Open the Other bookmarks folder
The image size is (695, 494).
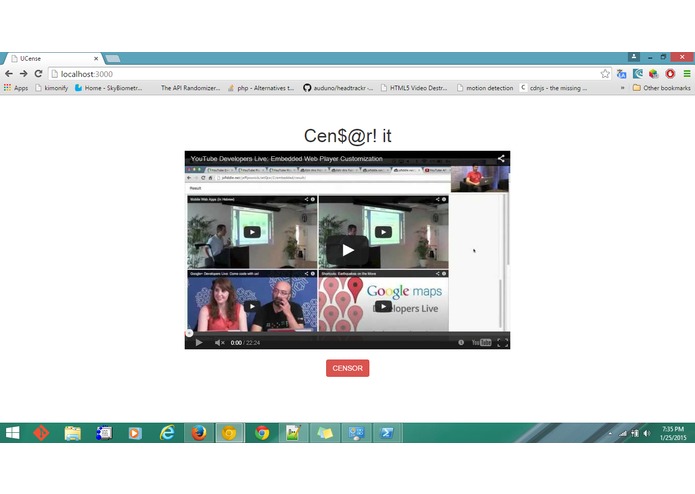(662, 88)
